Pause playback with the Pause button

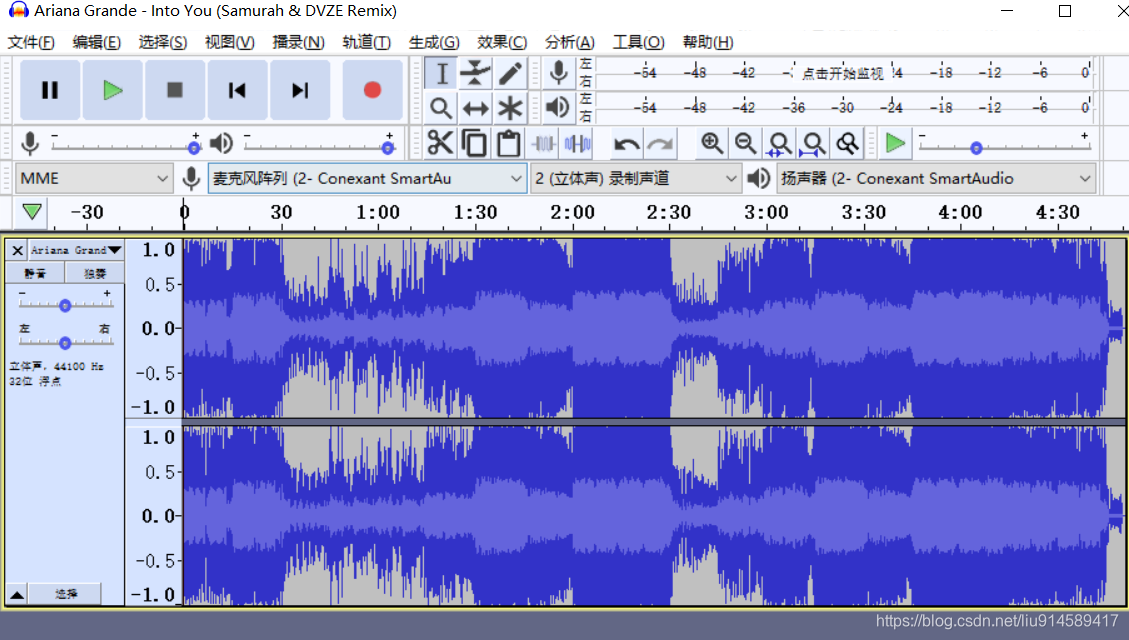(x=50, y=90)
